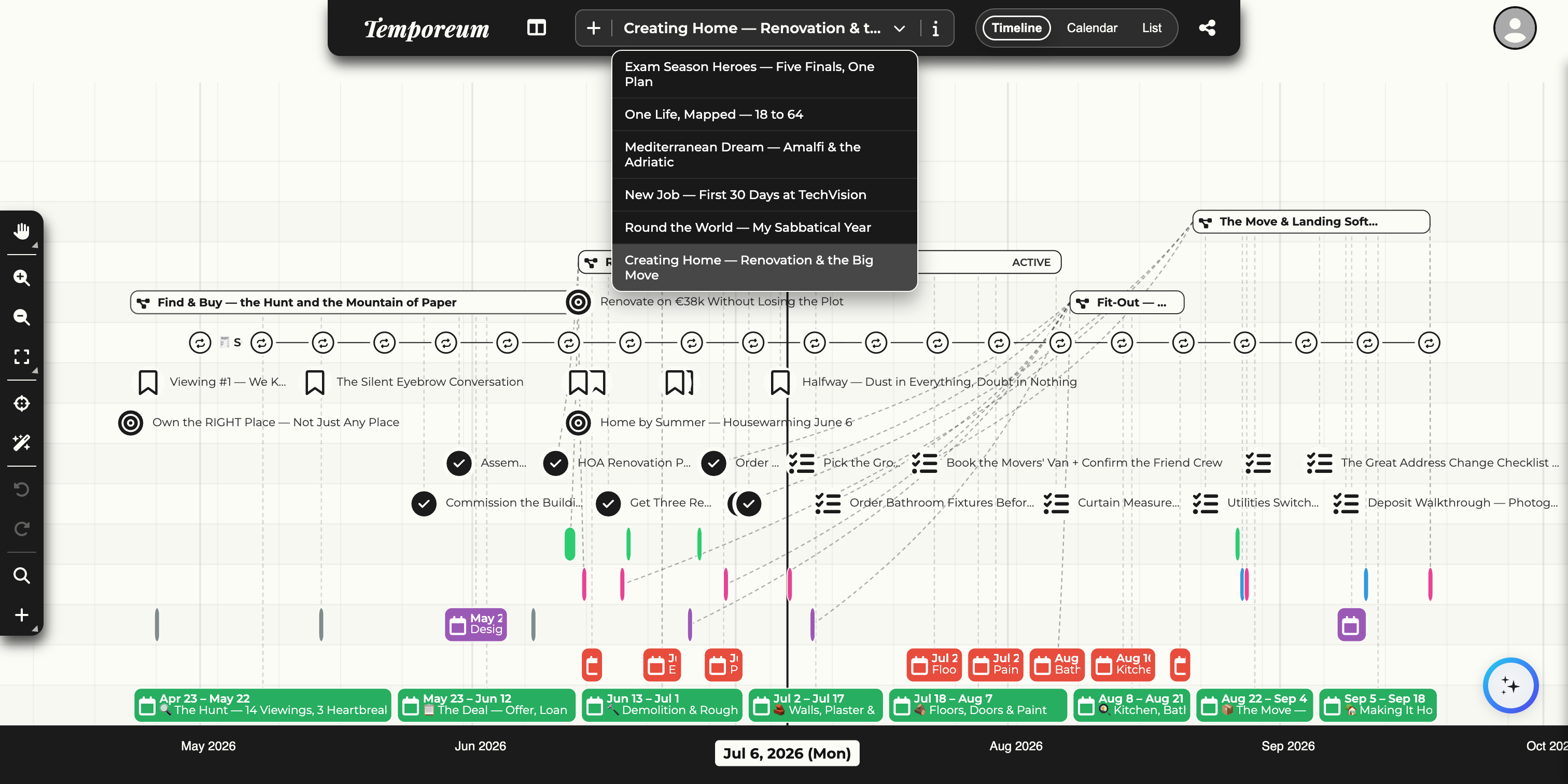
Task: Click Home by Summer — Housewarming June 6
Action: 725,423
